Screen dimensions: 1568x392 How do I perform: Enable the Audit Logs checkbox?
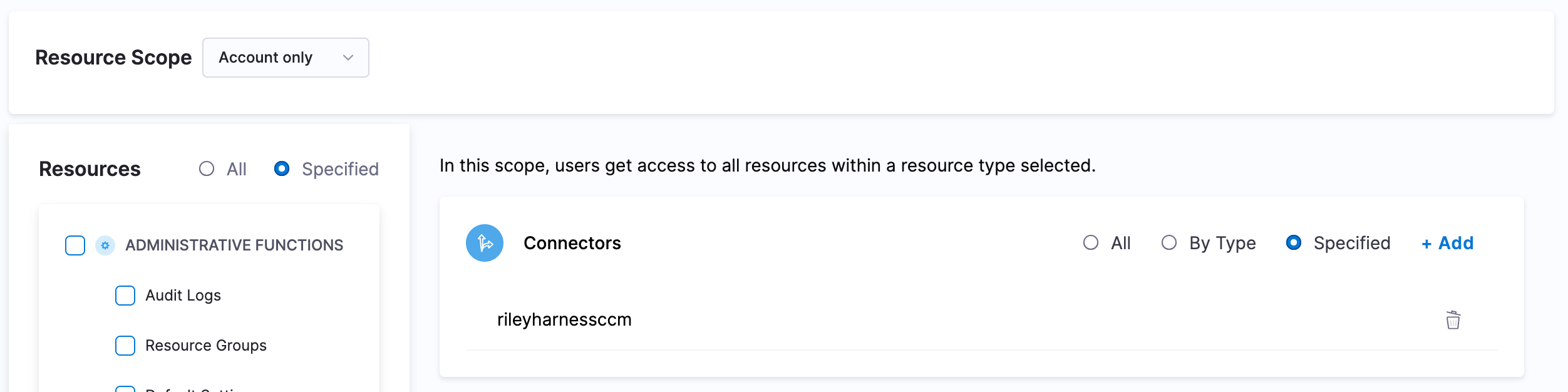pyautogui.click(x=125, y=296)
